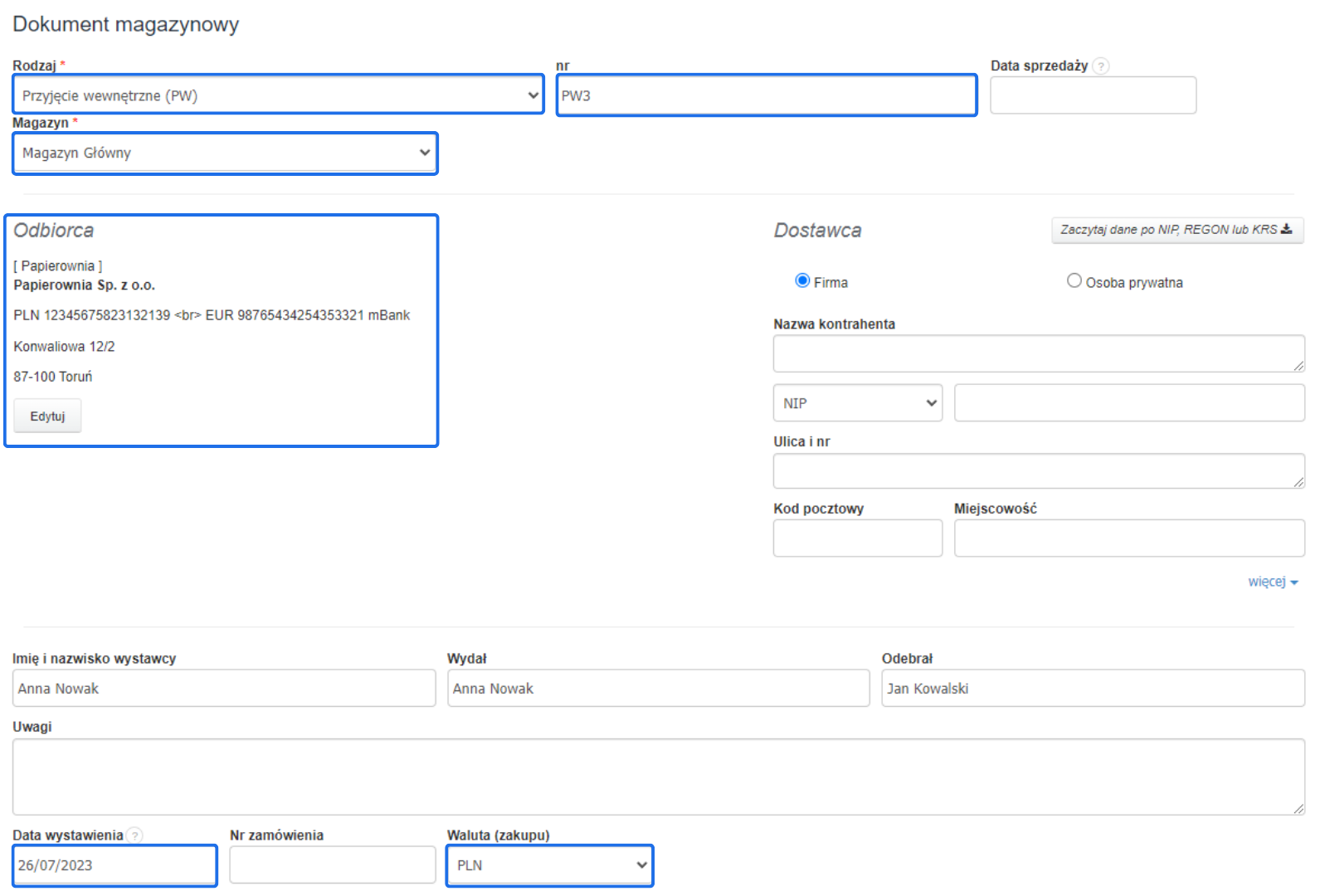The width and height of the screenshot is (1320, 896).
Task: Select the Osoba prywatna radio button
Action: 1074,281
